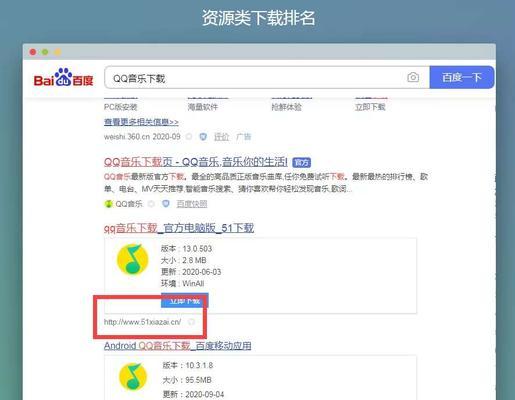Screen dimensions: 515x400
Task: Click the blue 立即下载 button in 51下载 card
Action: (x=185, y=300)
